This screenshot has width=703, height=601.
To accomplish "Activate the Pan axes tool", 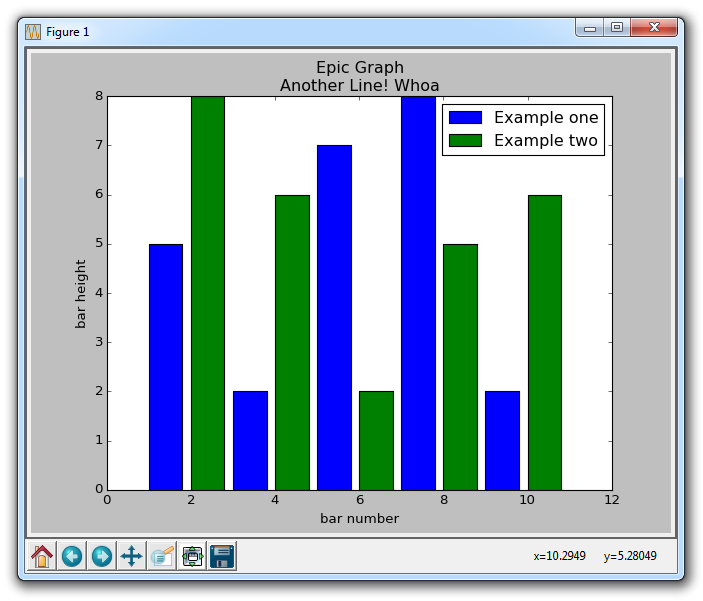I will click(x=132, y=556).
